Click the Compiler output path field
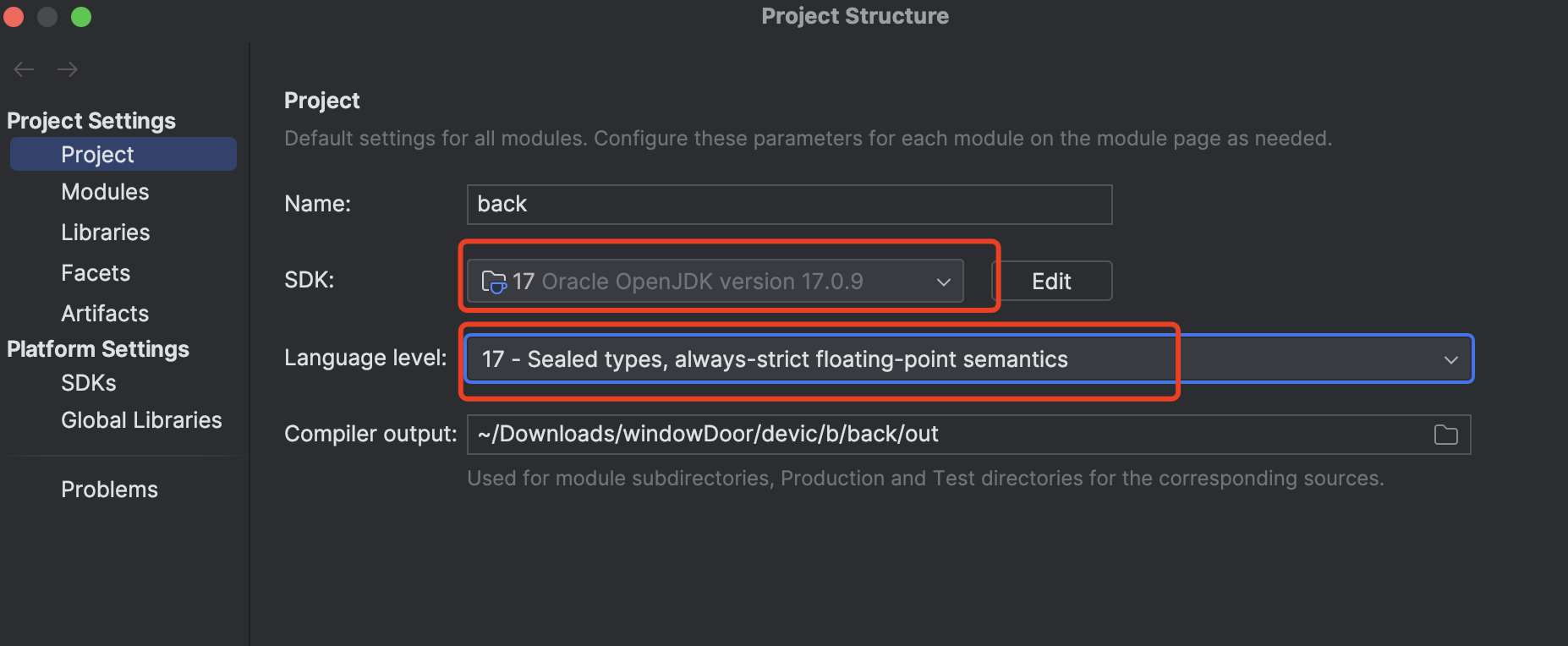Screen dimensions: 1568x646 pos(930,435)
